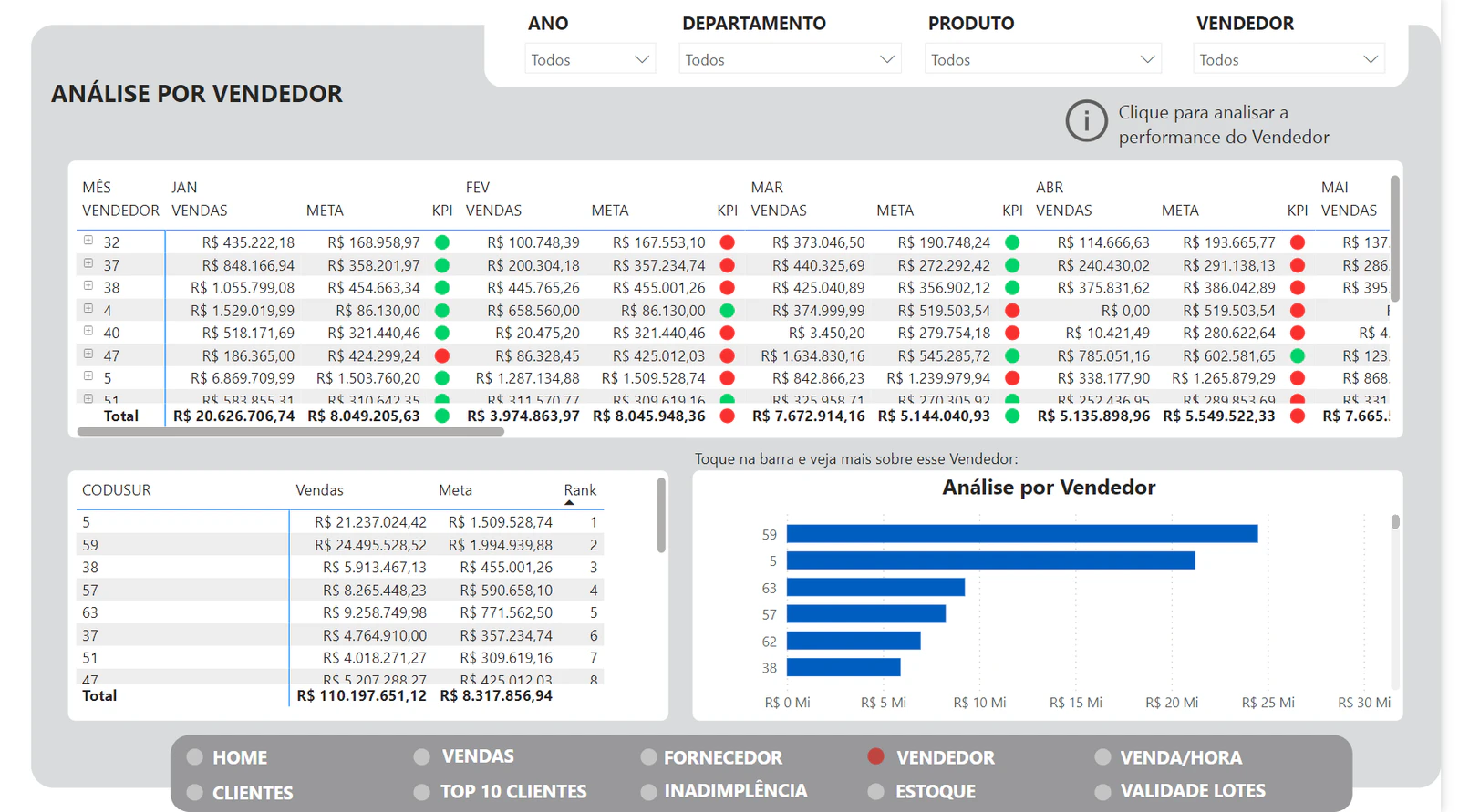This screenshot has width=1459, height=812.
Task: Click the bar for vendor 59
Action: click(x=1021, y=534)
